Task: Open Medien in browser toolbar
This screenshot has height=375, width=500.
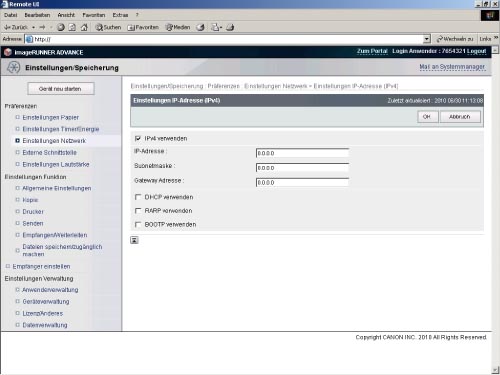Action: click(x=178, y=27)
